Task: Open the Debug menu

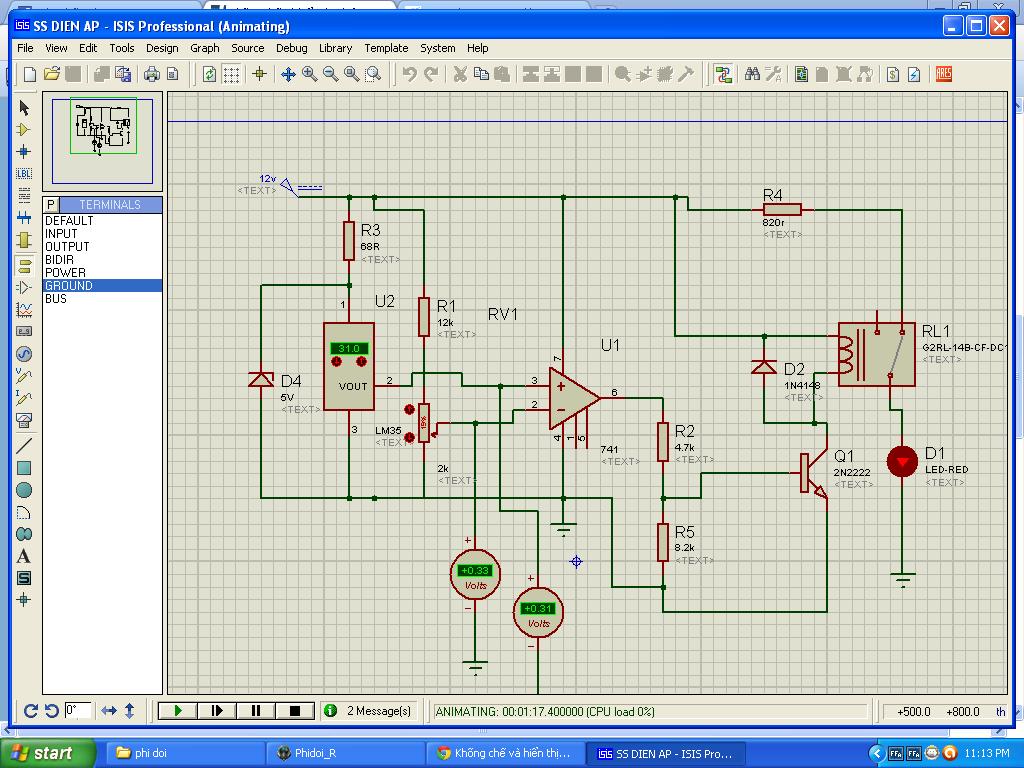Action: point(291,48)
